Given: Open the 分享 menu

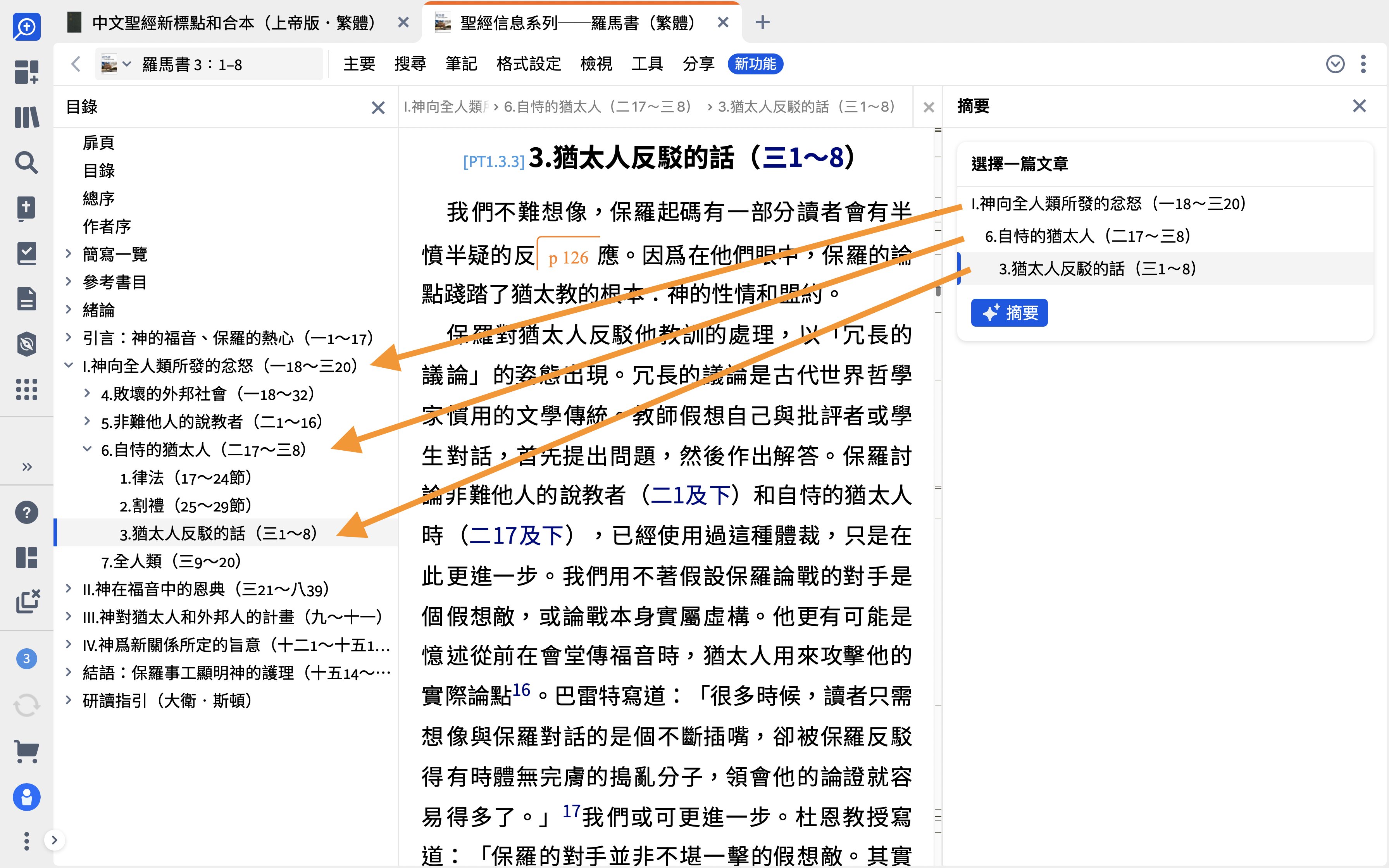Looking at the screenshot, I should click(x=698, y=64).
